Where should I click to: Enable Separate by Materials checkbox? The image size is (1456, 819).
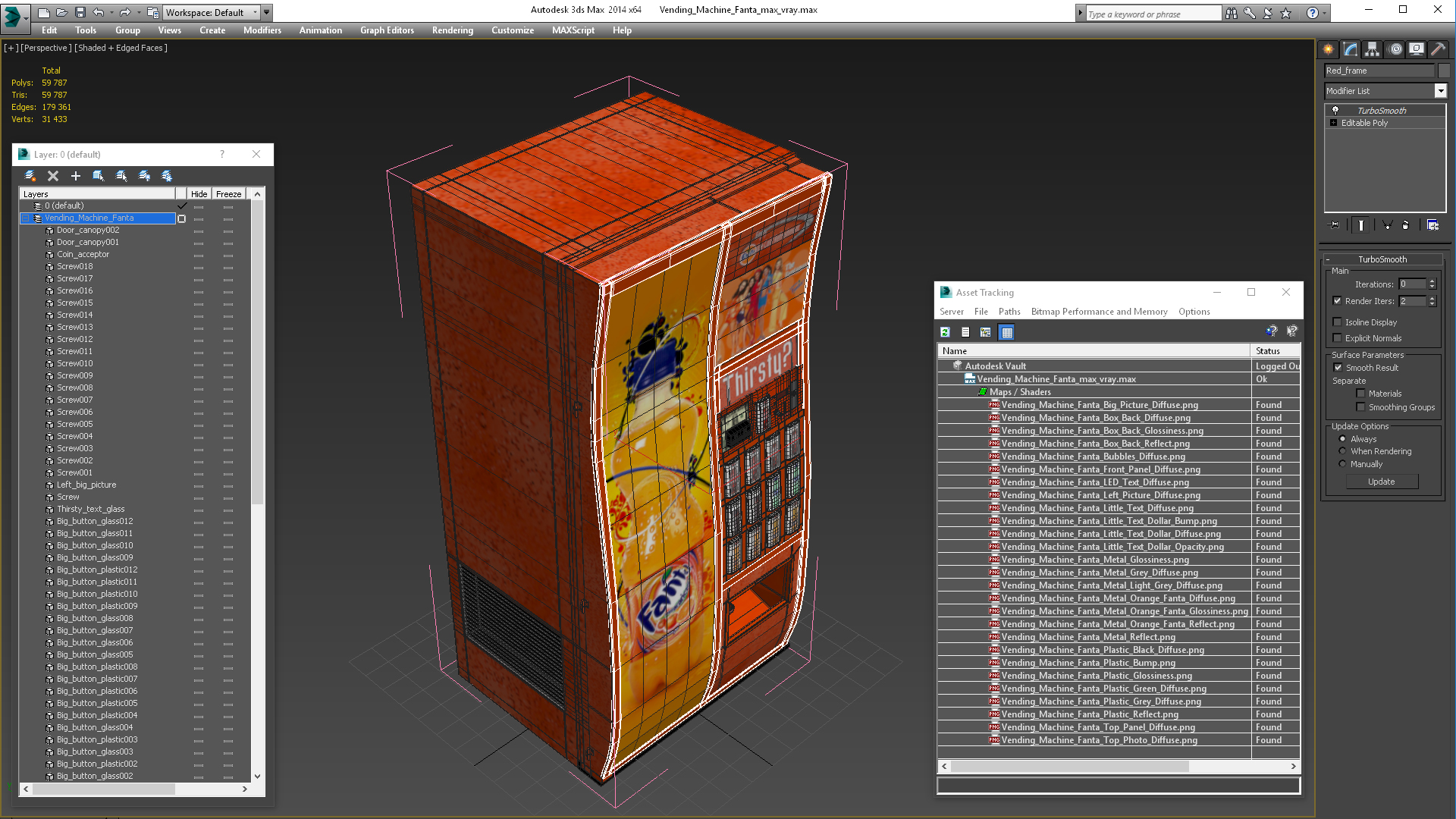tap(1361, 394)
